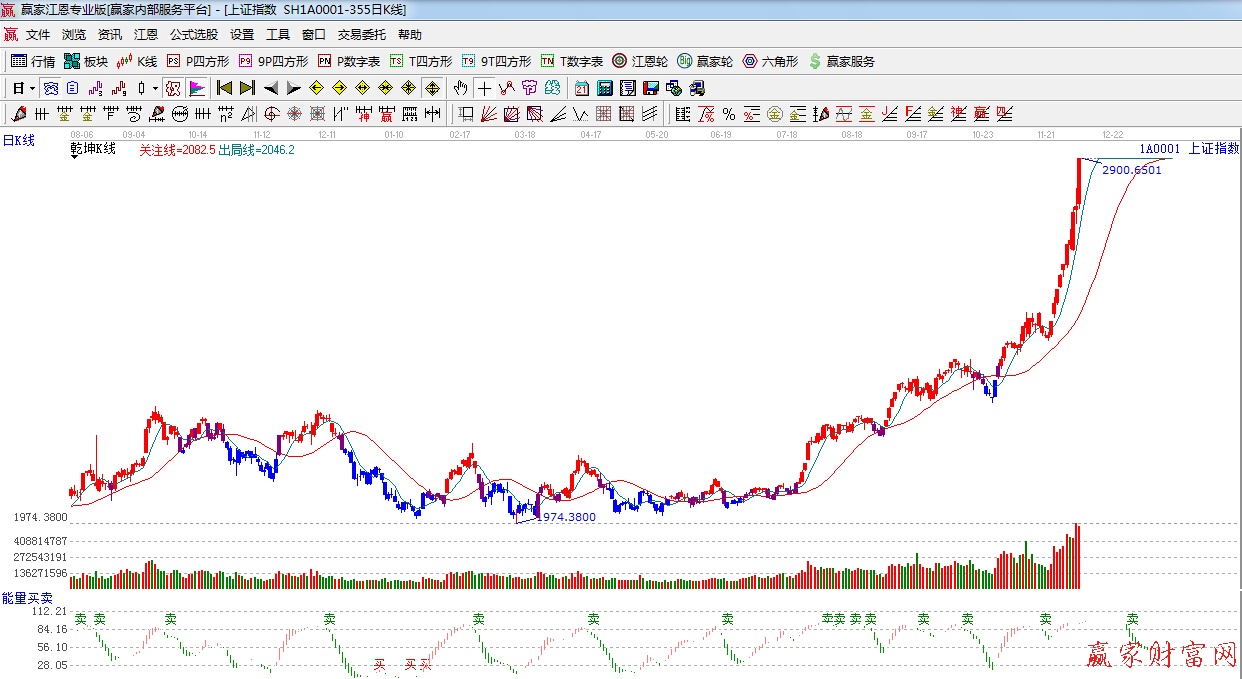The image size is (1242, 679).
Task: Toggle the pink flag indicator button
Action: [x=196, y=88]
